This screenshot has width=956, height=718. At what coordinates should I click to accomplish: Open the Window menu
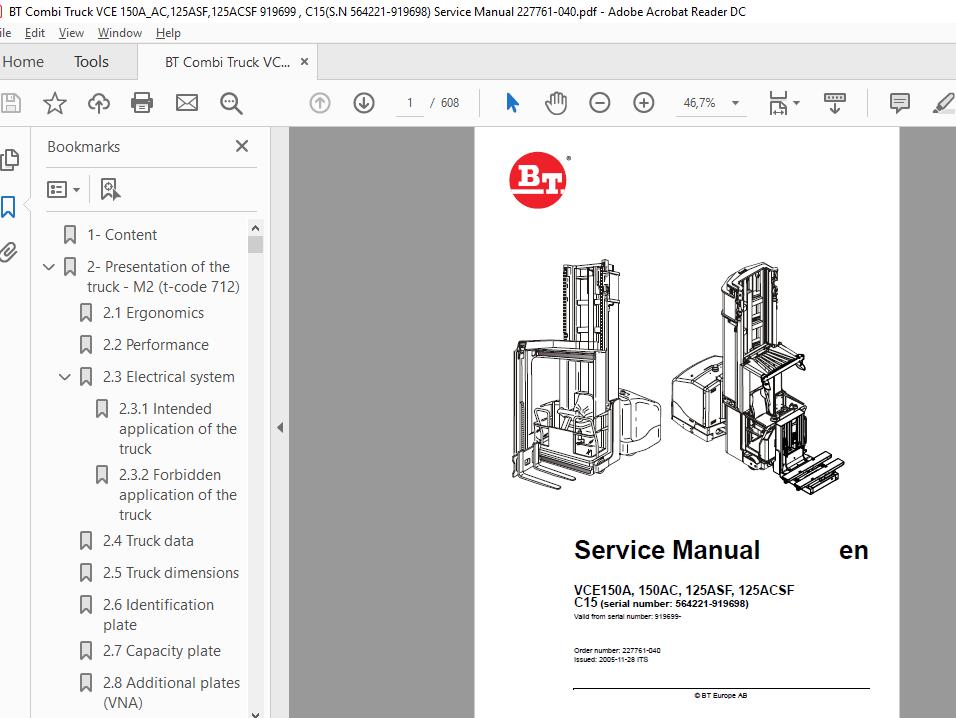tap(120, 33)
